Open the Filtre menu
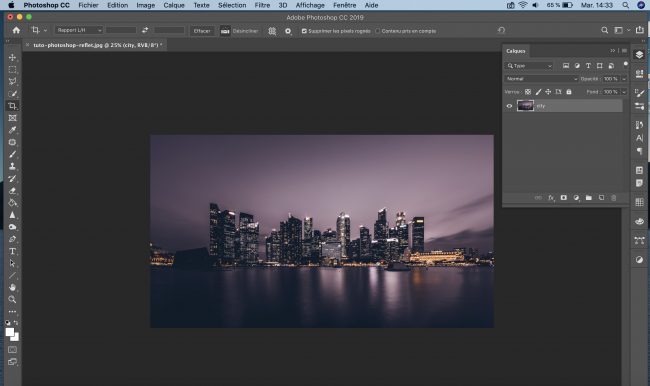Viewport: 650px width, 386px height. (262, 5)
